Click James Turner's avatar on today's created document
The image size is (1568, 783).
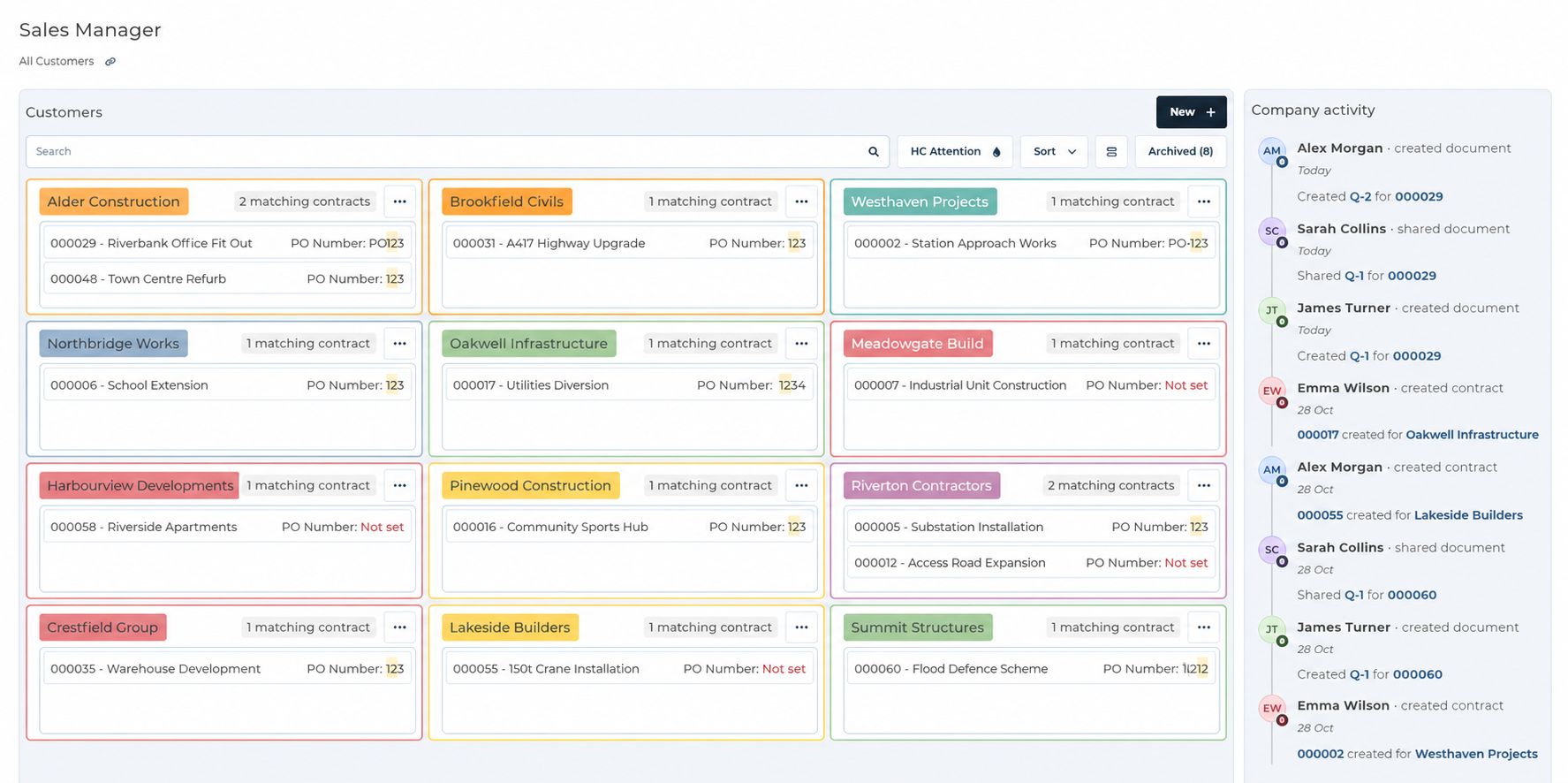1272,311
